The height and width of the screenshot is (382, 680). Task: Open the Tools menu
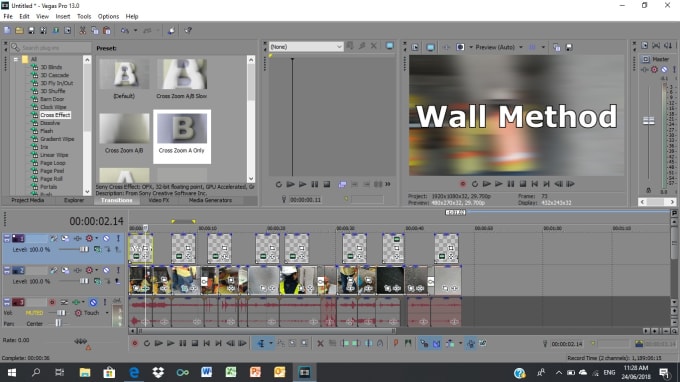point(84,16)
